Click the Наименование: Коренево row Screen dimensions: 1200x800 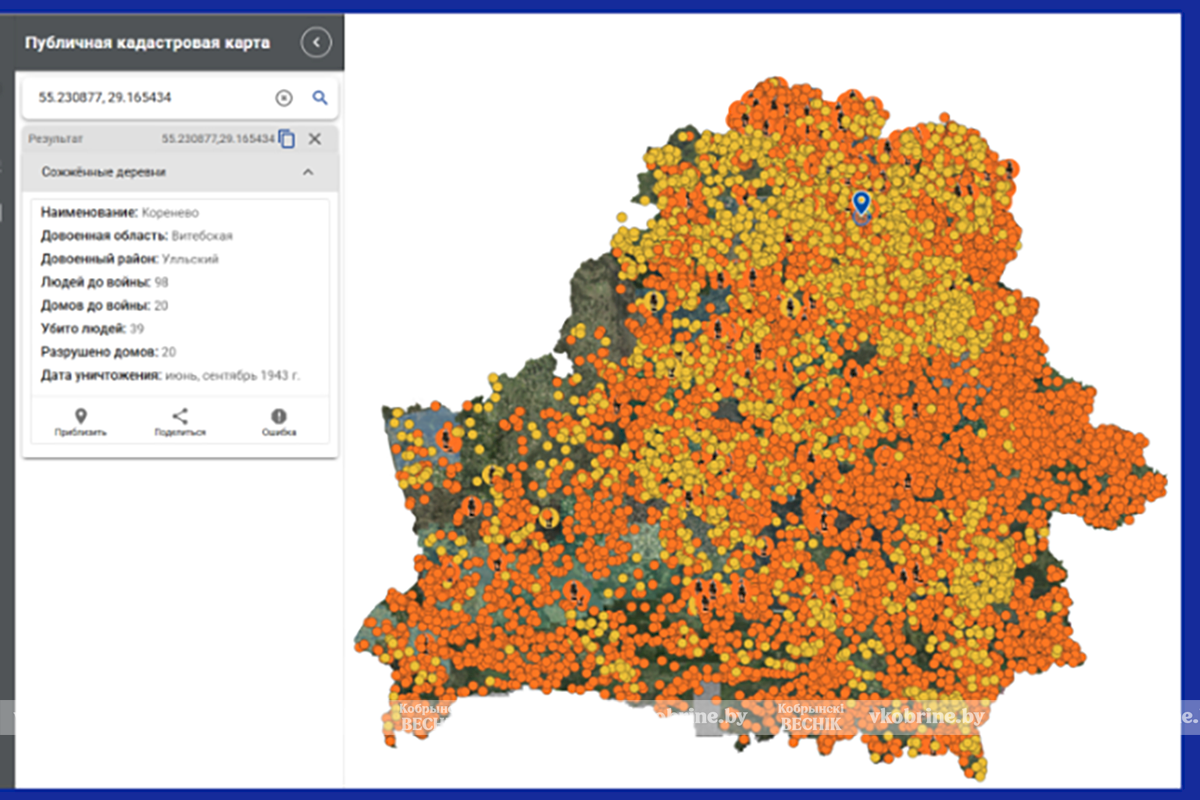pos(118,212)
